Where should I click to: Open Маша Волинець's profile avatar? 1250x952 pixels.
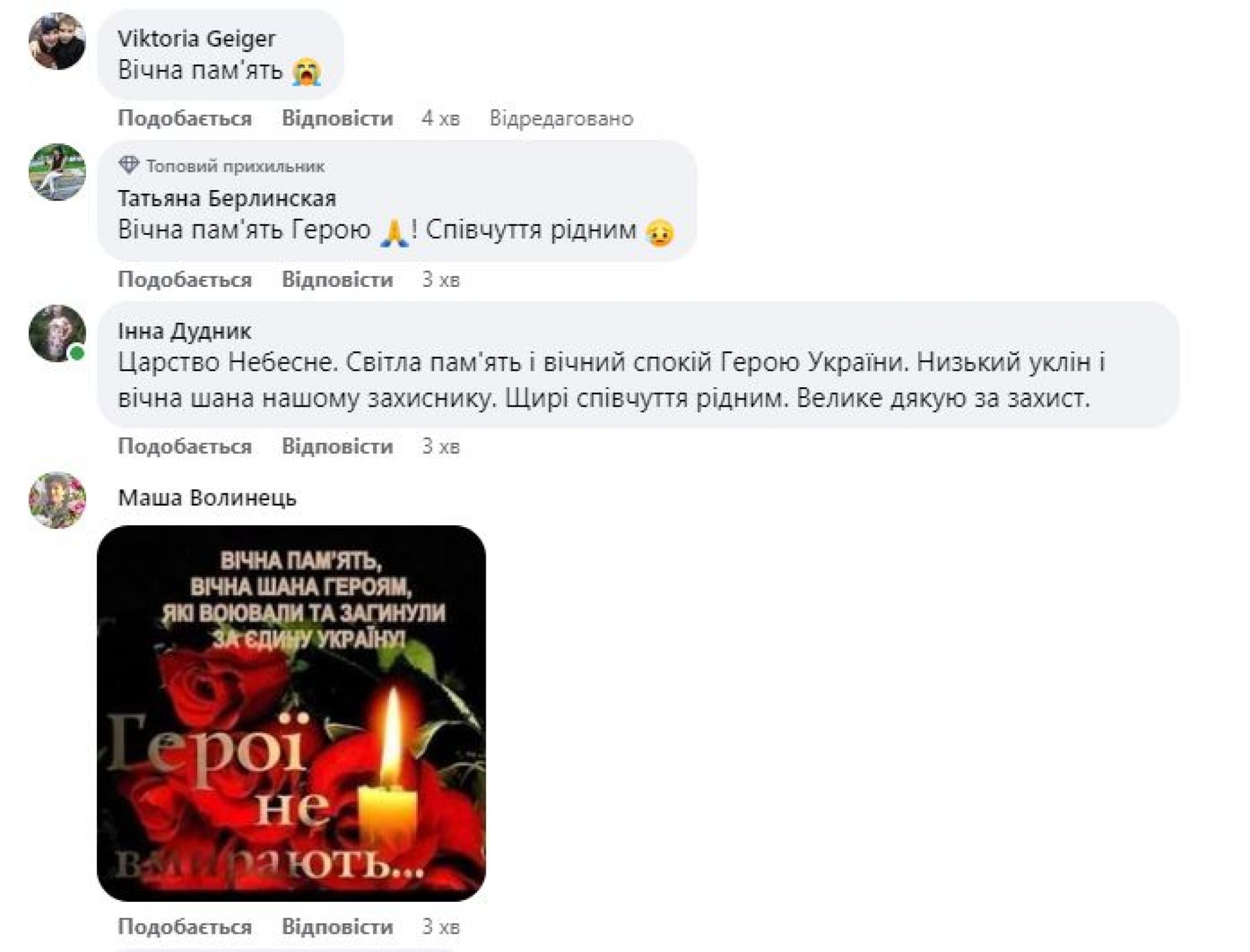tap(57, 500)
